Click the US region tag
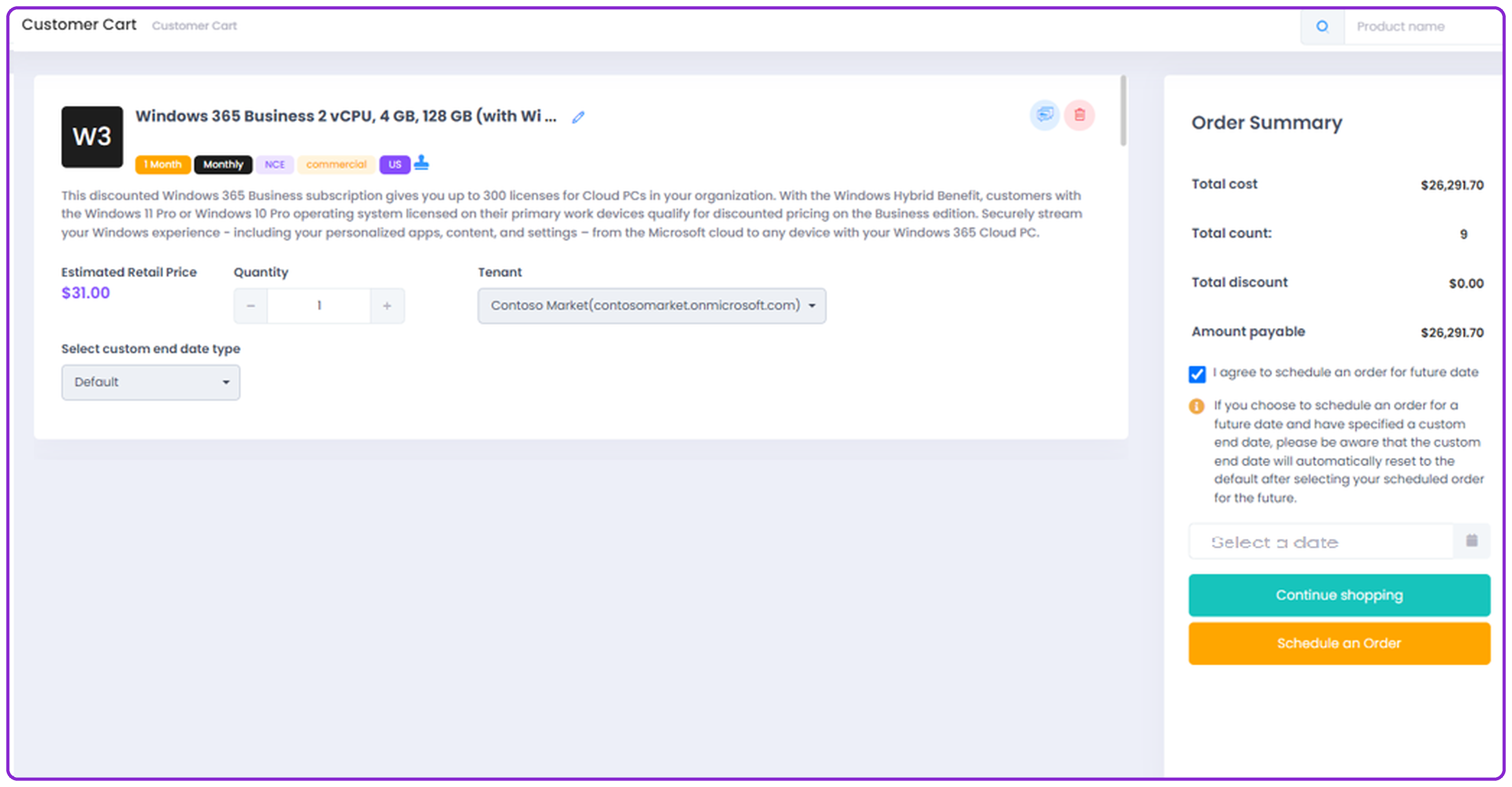Viewport: 1512px width, 787px height. click(395, 165)
